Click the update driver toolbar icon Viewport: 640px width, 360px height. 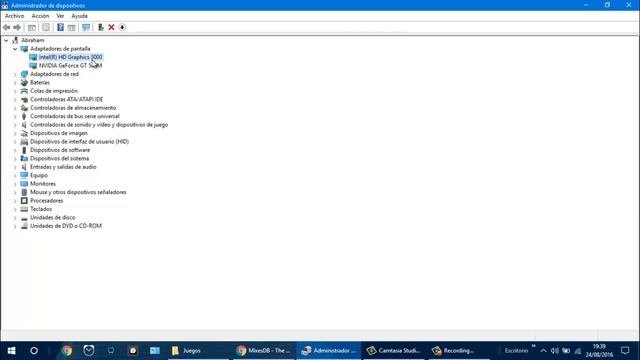(100, 27)
